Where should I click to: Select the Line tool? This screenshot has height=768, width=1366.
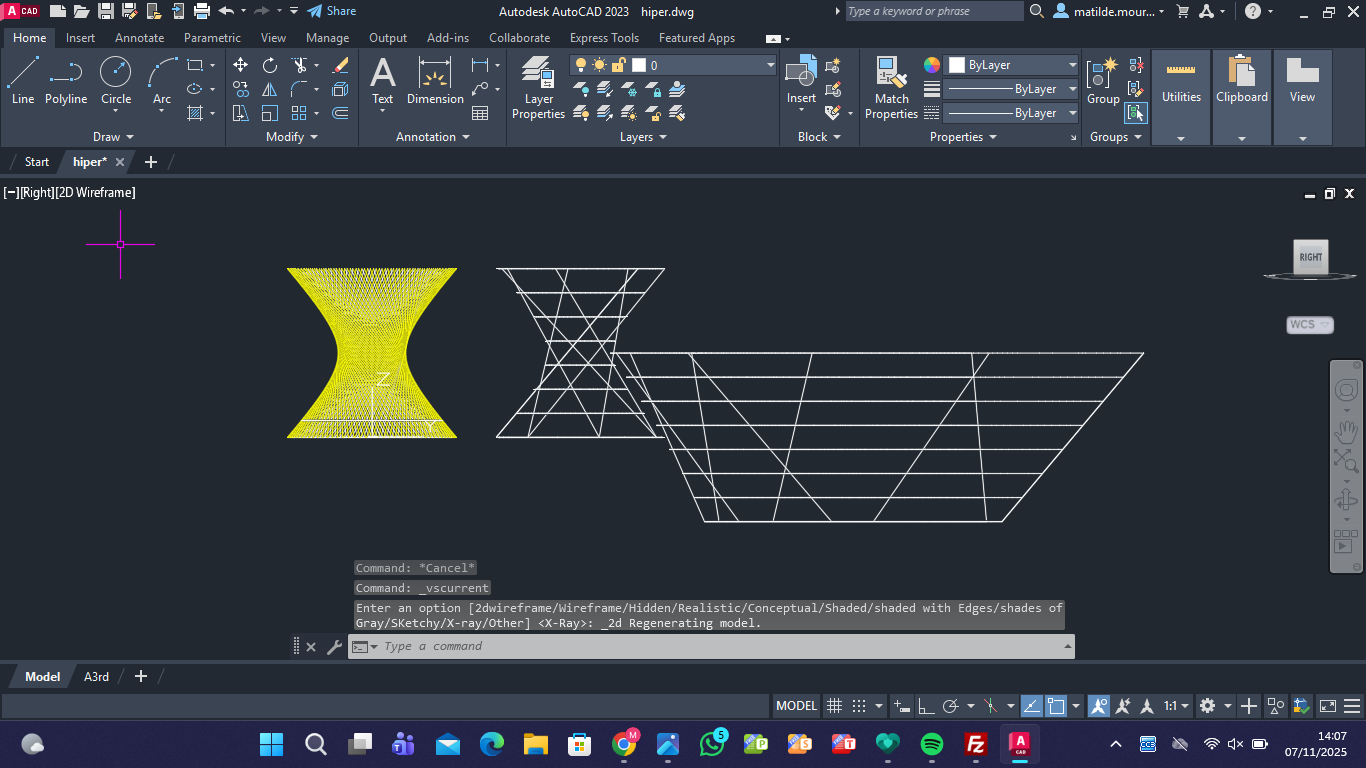pos(23,80)
